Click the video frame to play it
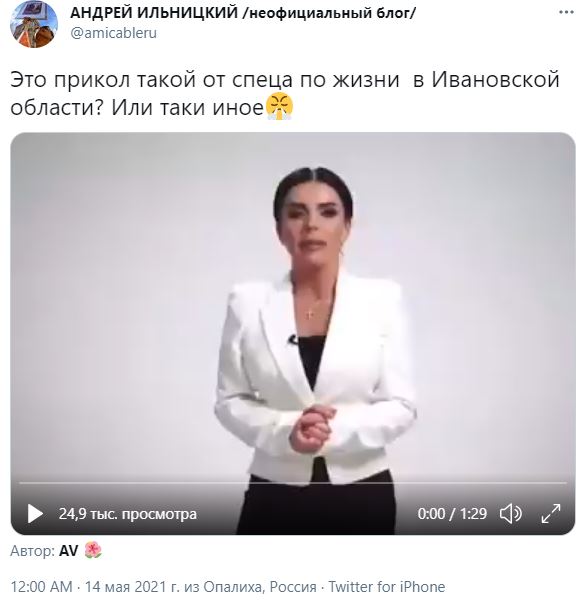This screenshot has height=607, width=584. (x=293, y=306)
